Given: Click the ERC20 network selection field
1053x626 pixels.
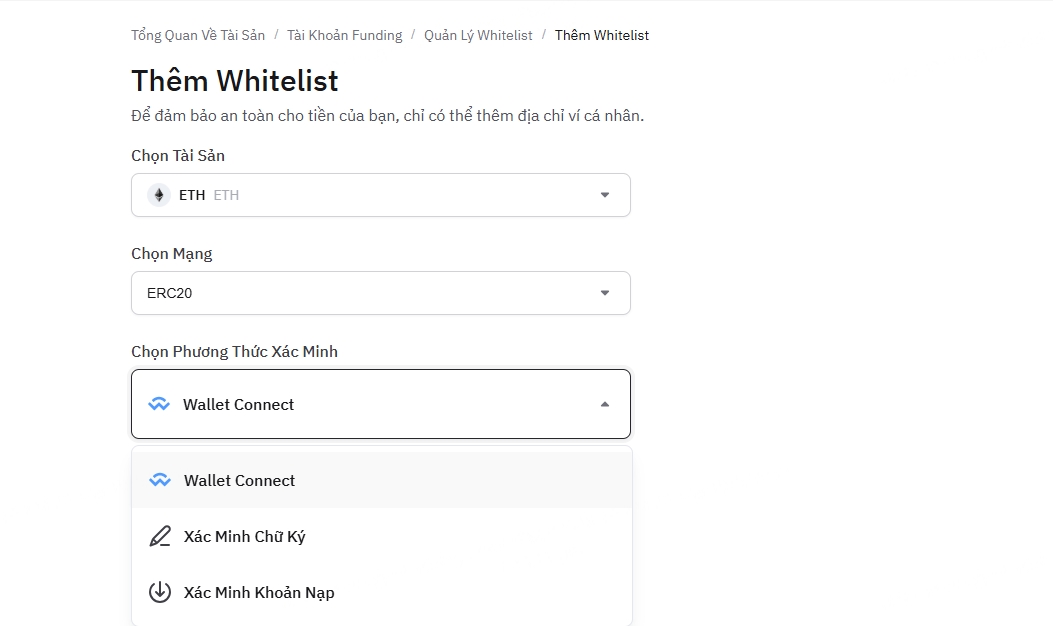Looking at the screenshot, I should click(x=381, y=293).
